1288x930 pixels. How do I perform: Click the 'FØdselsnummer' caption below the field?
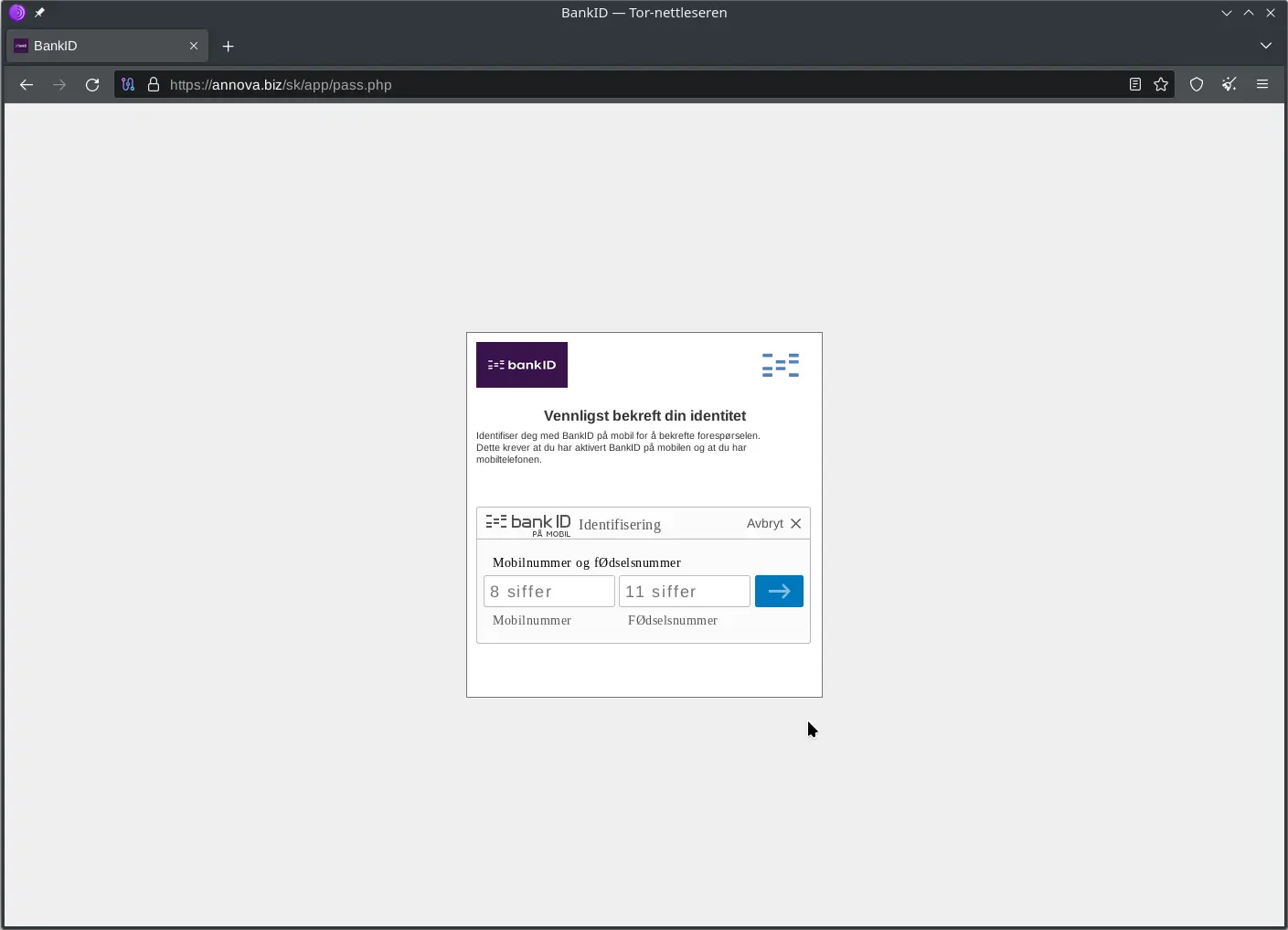click(673, 620)
